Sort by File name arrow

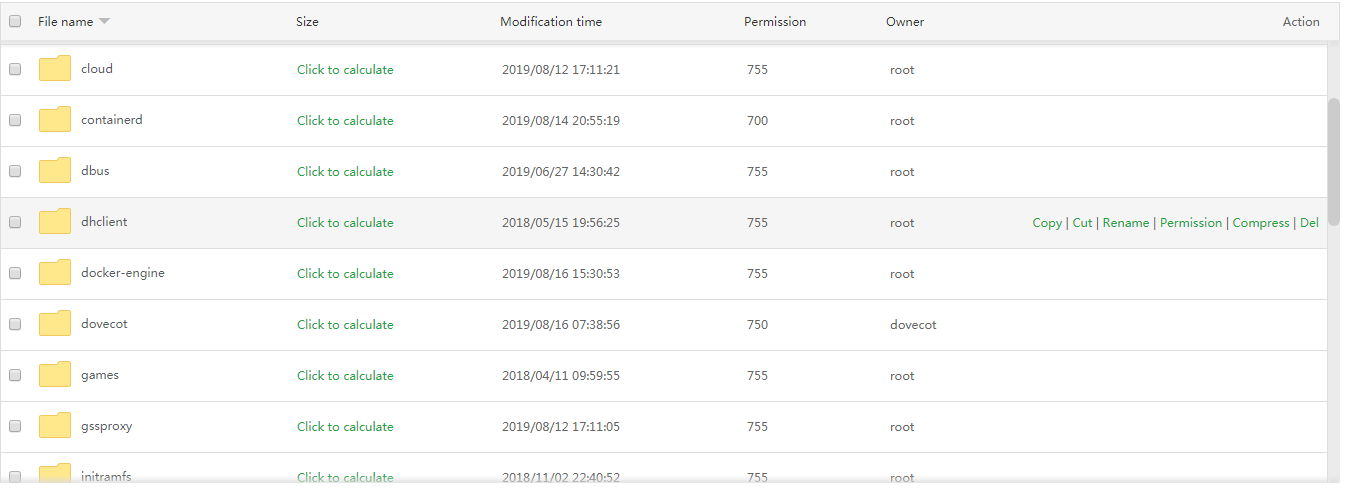pyautogui.click(x=105, y=22)
